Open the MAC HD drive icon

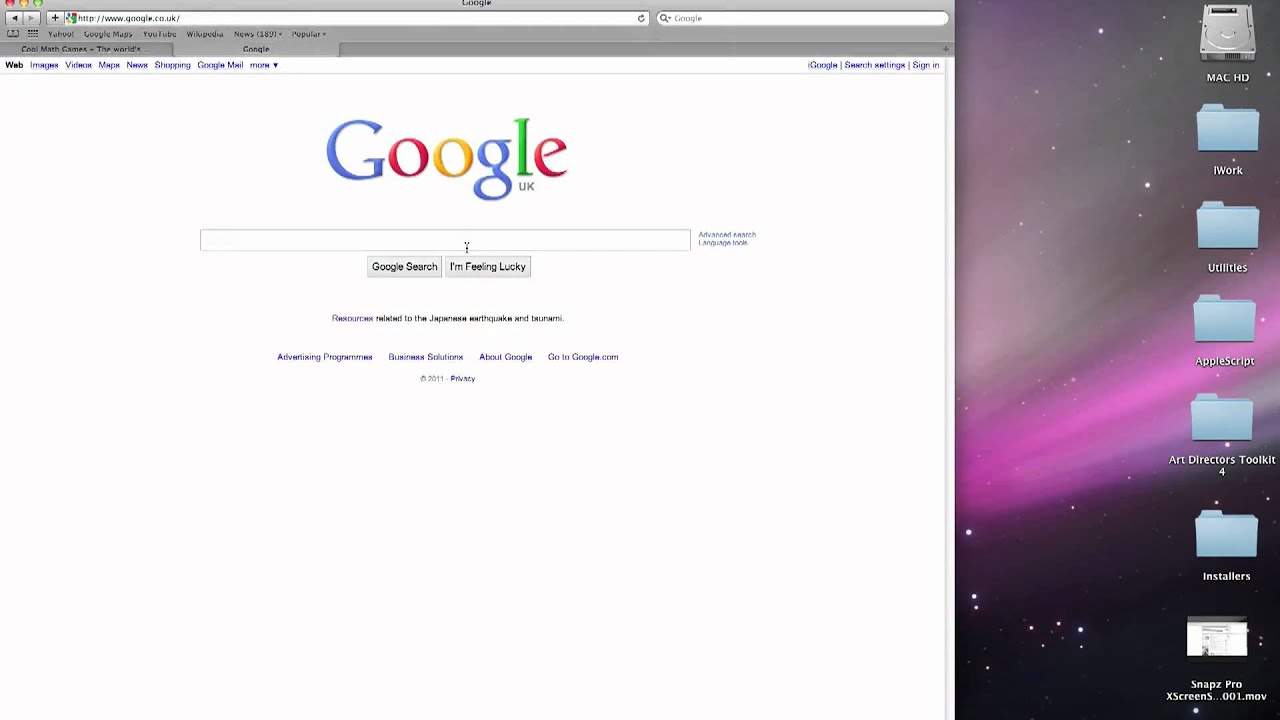tap(1227, 34)
